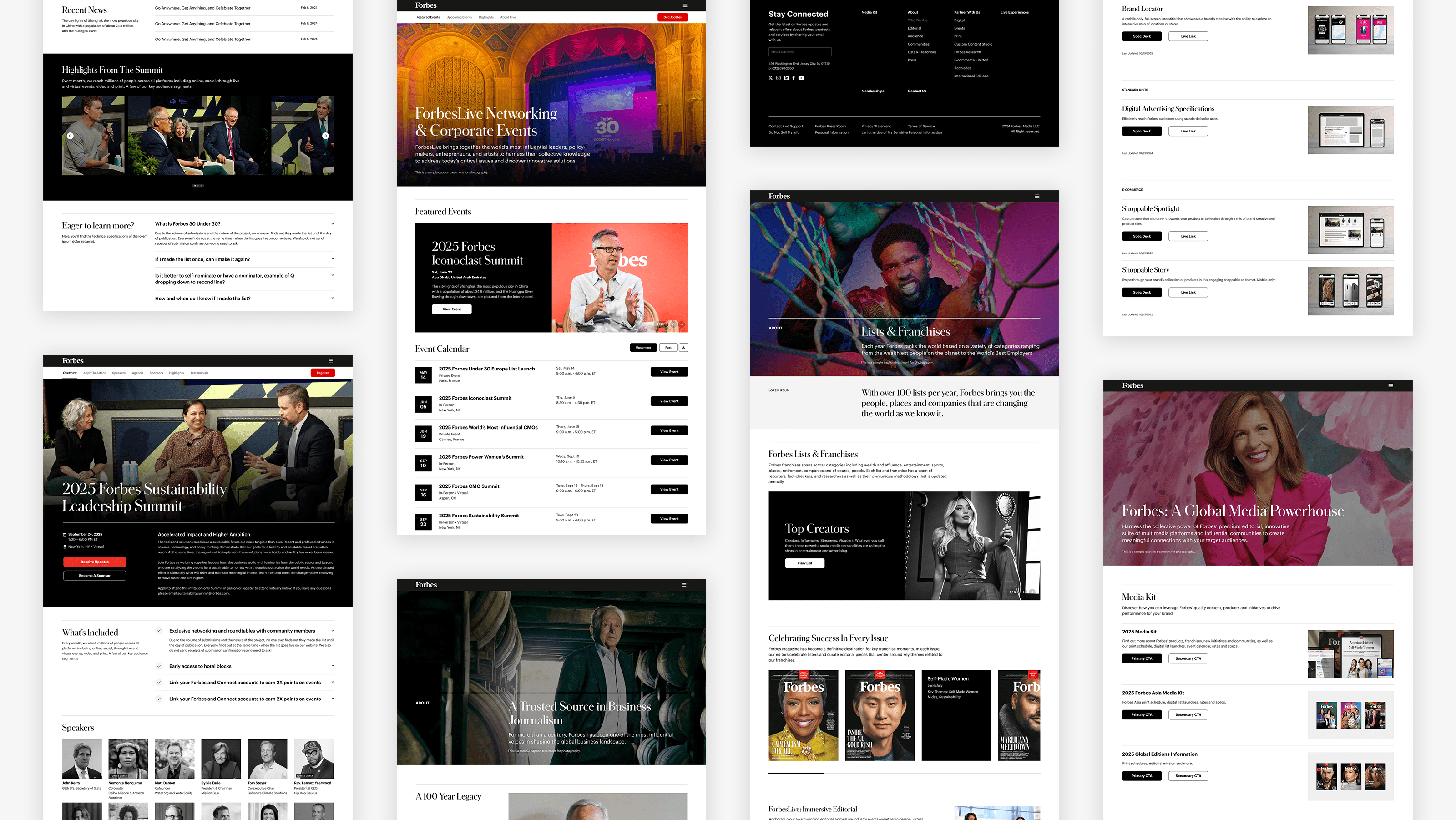Switch Event Calendar to Upcoming

[643, 348]
